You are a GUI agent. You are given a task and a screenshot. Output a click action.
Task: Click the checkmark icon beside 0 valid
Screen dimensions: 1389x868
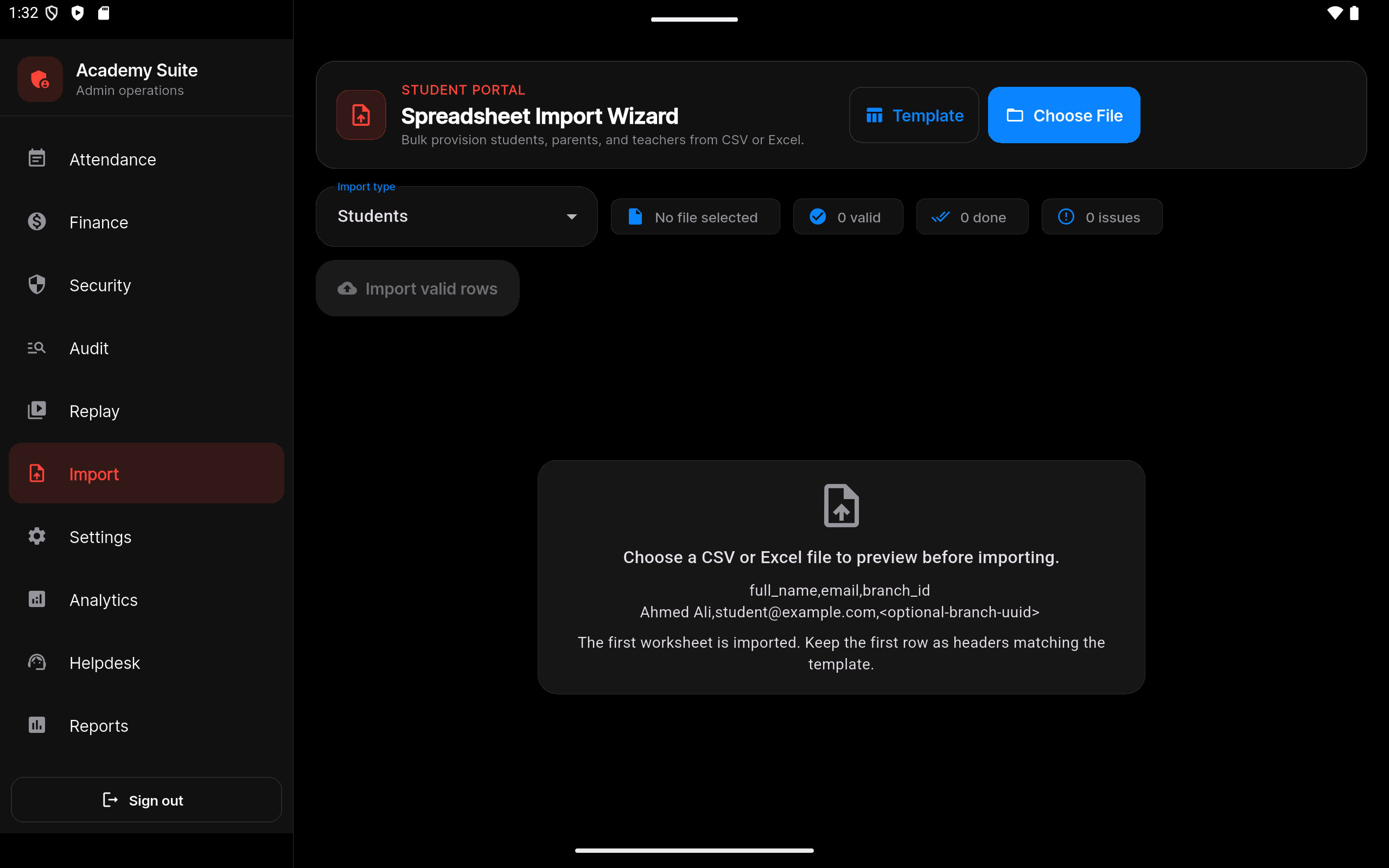818,217
